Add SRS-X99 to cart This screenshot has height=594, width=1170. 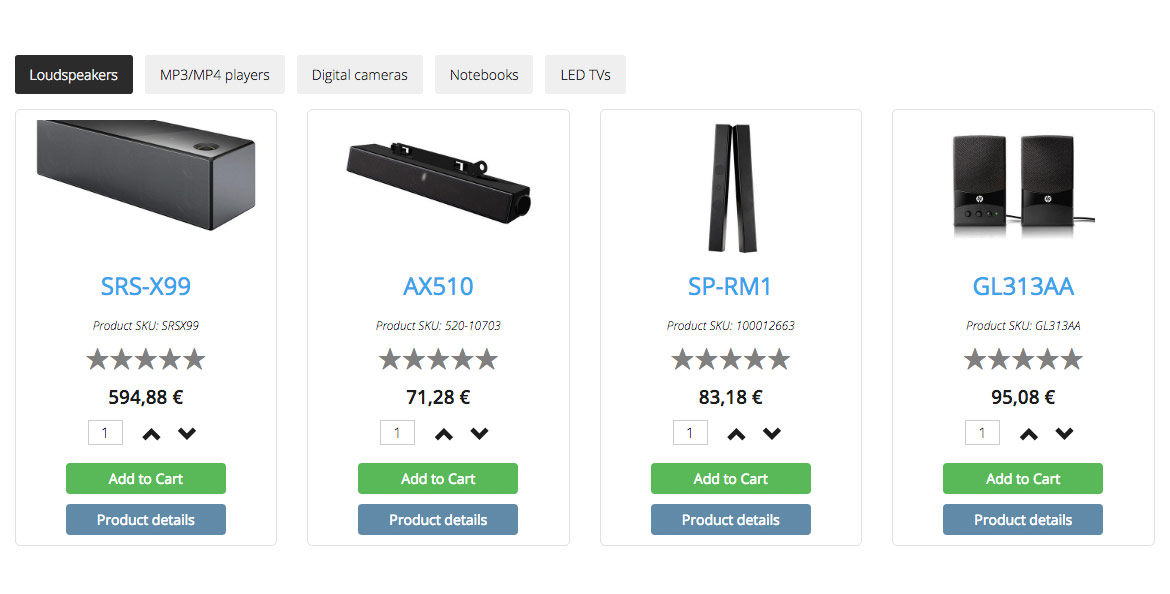point(146,479)
